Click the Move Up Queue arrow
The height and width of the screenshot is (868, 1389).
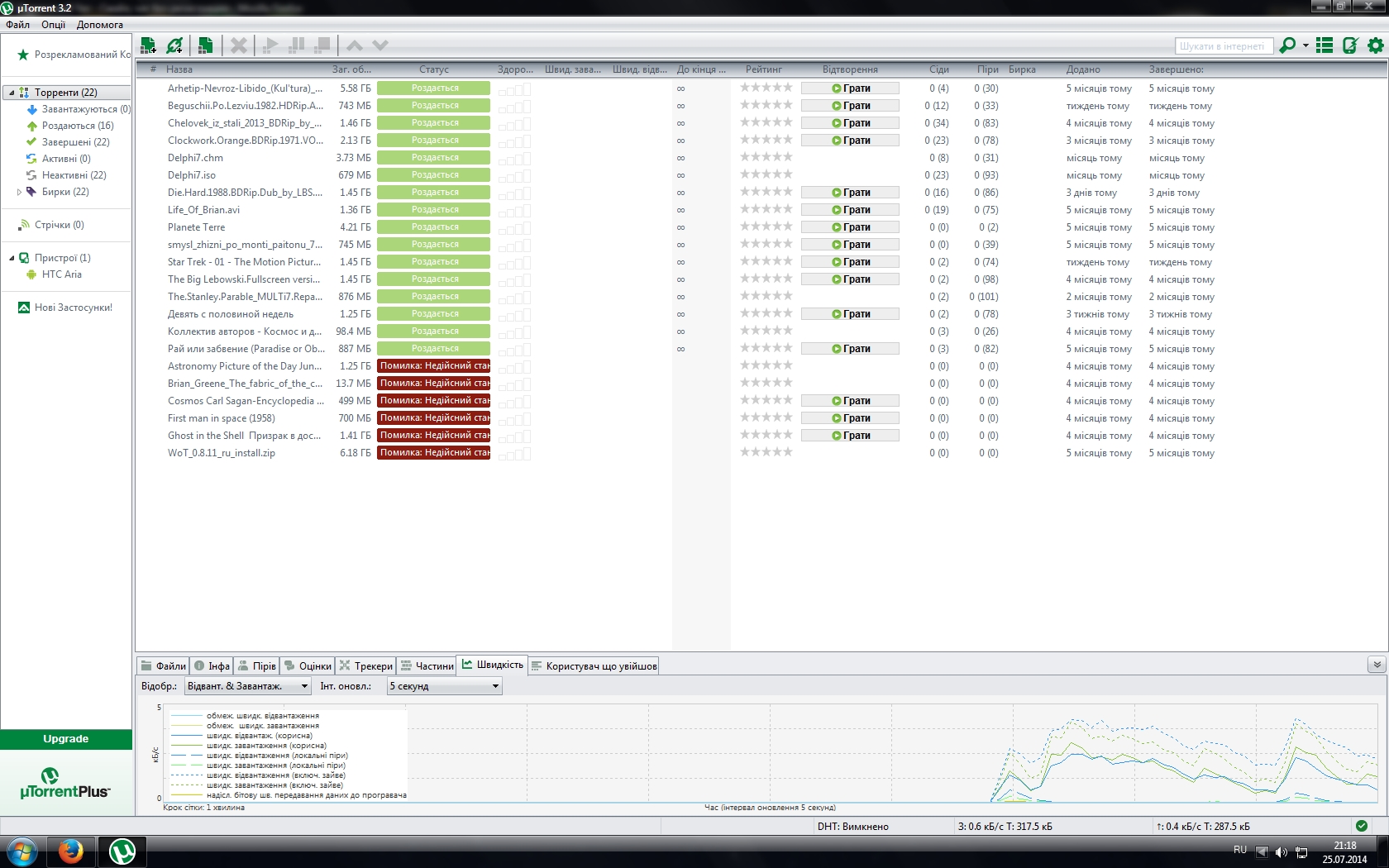coord(355,45)
